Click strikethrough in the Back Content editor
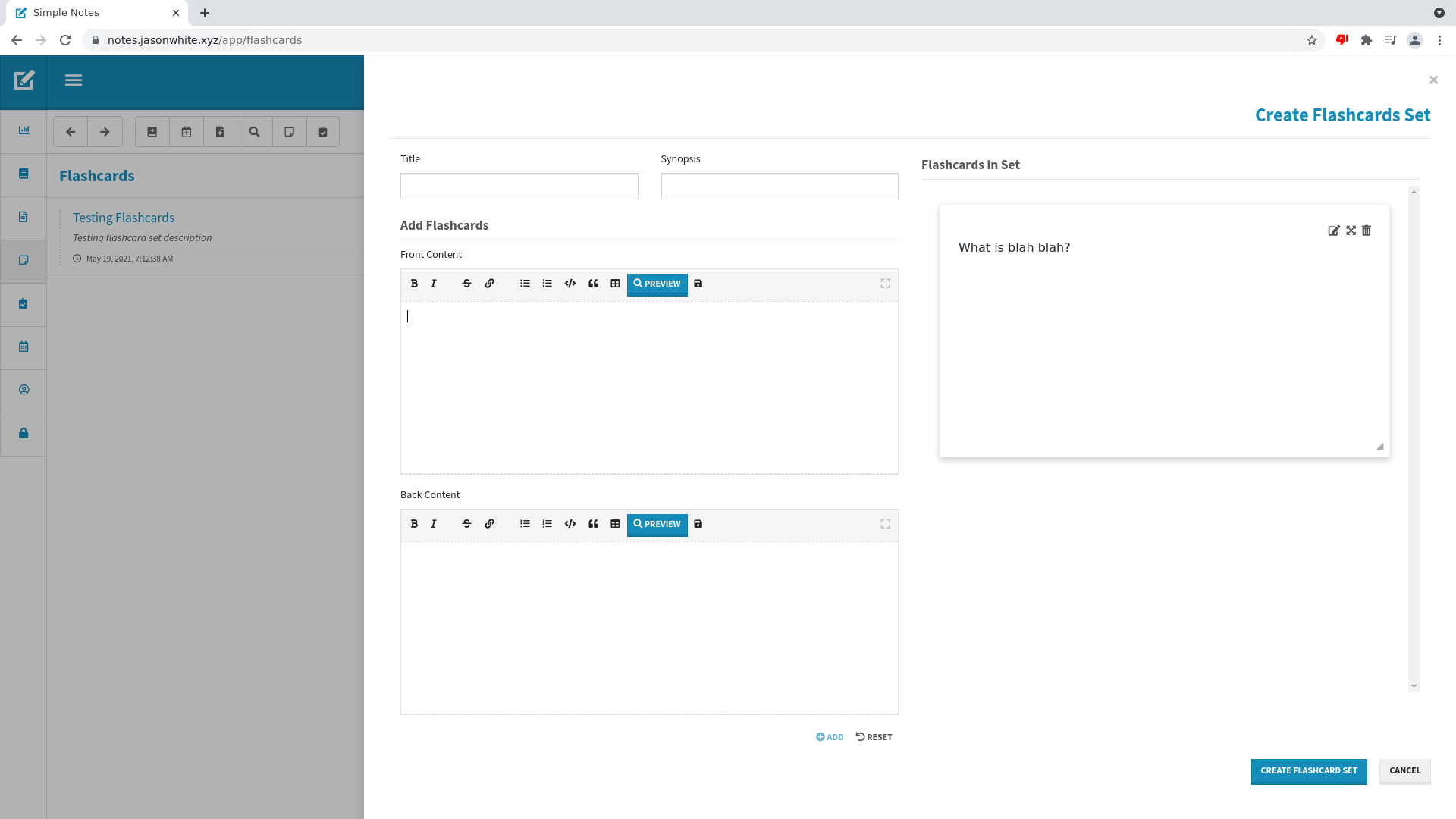Screen dimensions: 1456x819 (x=466, y=524)
